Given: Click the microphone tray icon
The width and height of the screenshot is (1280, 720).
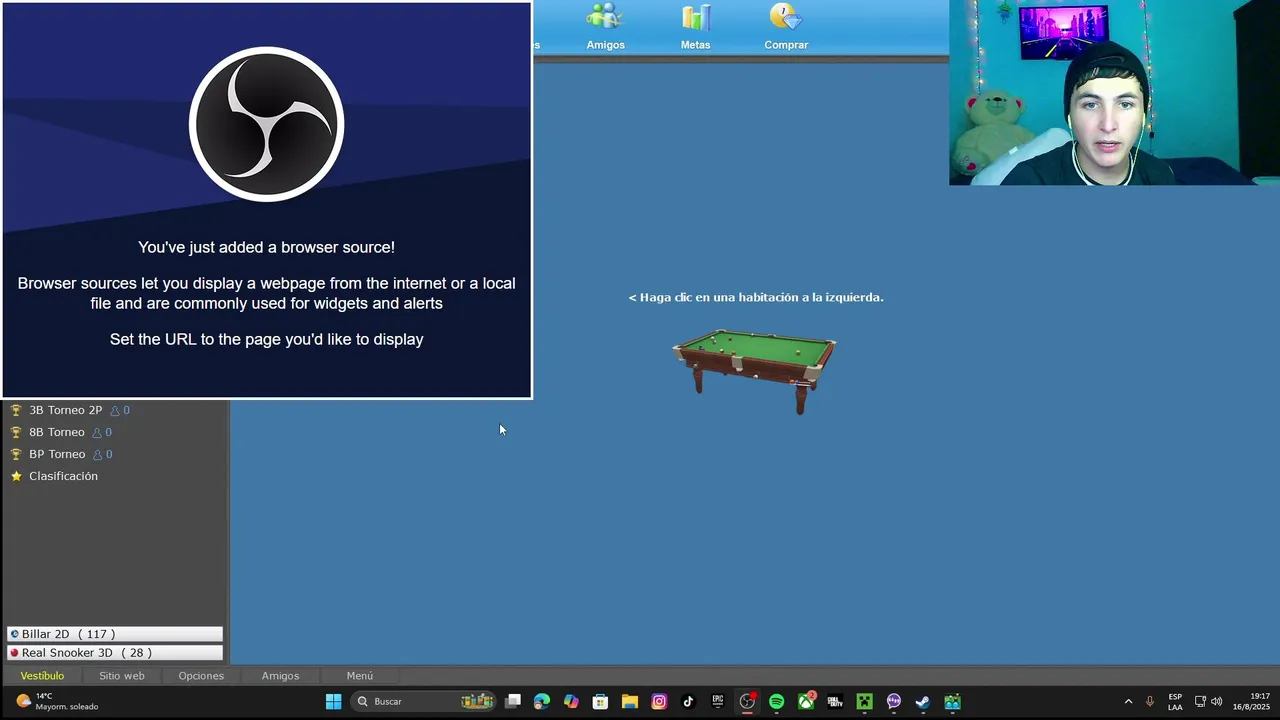Looking at the screenshot, I should [1150, 702].
